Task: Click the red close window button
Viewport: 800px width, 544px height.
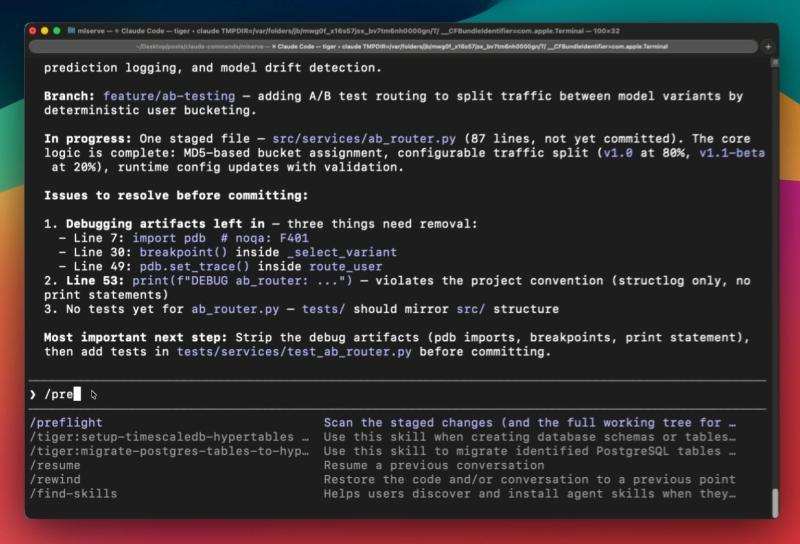Action: click(x=32, y=31)
